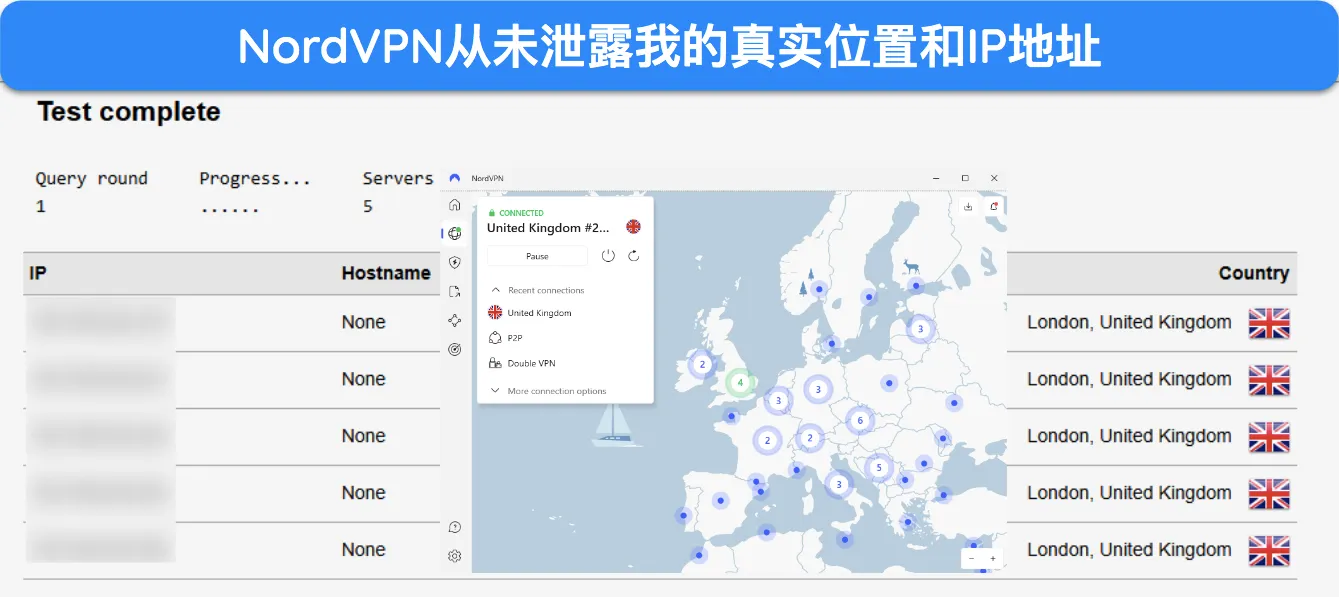1339x597 pixels.
Task: Select the server dot over Norway
Action: coord(819,289)
